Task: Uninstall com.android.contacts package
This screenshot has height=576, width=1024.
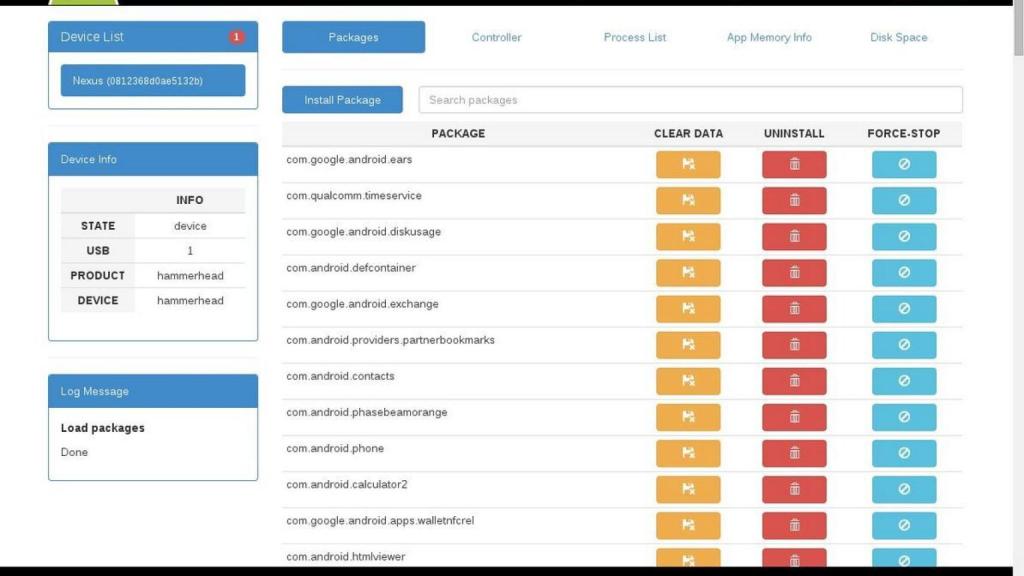Action: (x=794, y=380)
